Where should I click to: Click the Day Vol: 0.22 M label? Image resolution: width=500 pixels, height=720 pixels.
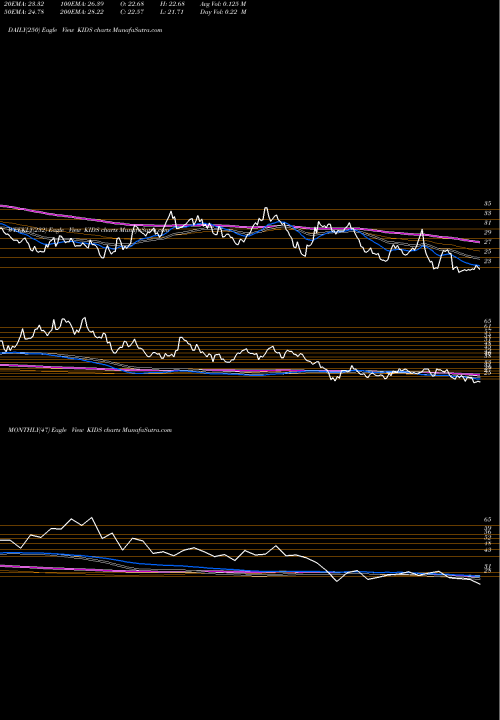(223, 12)
